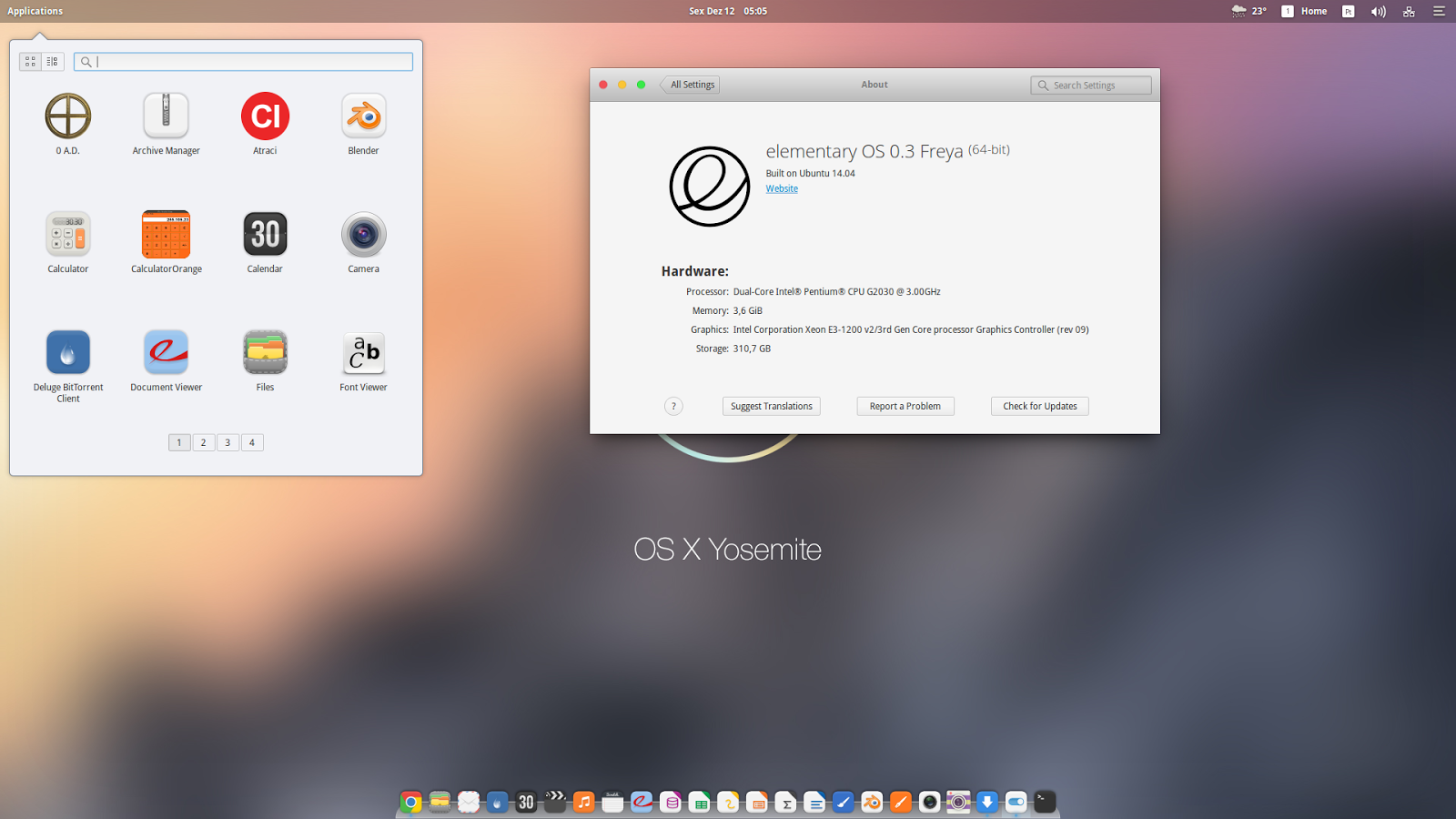Open the mail envelope icon in dock
Viewport: 1456px width, 819px height.
tap(469, 802)
